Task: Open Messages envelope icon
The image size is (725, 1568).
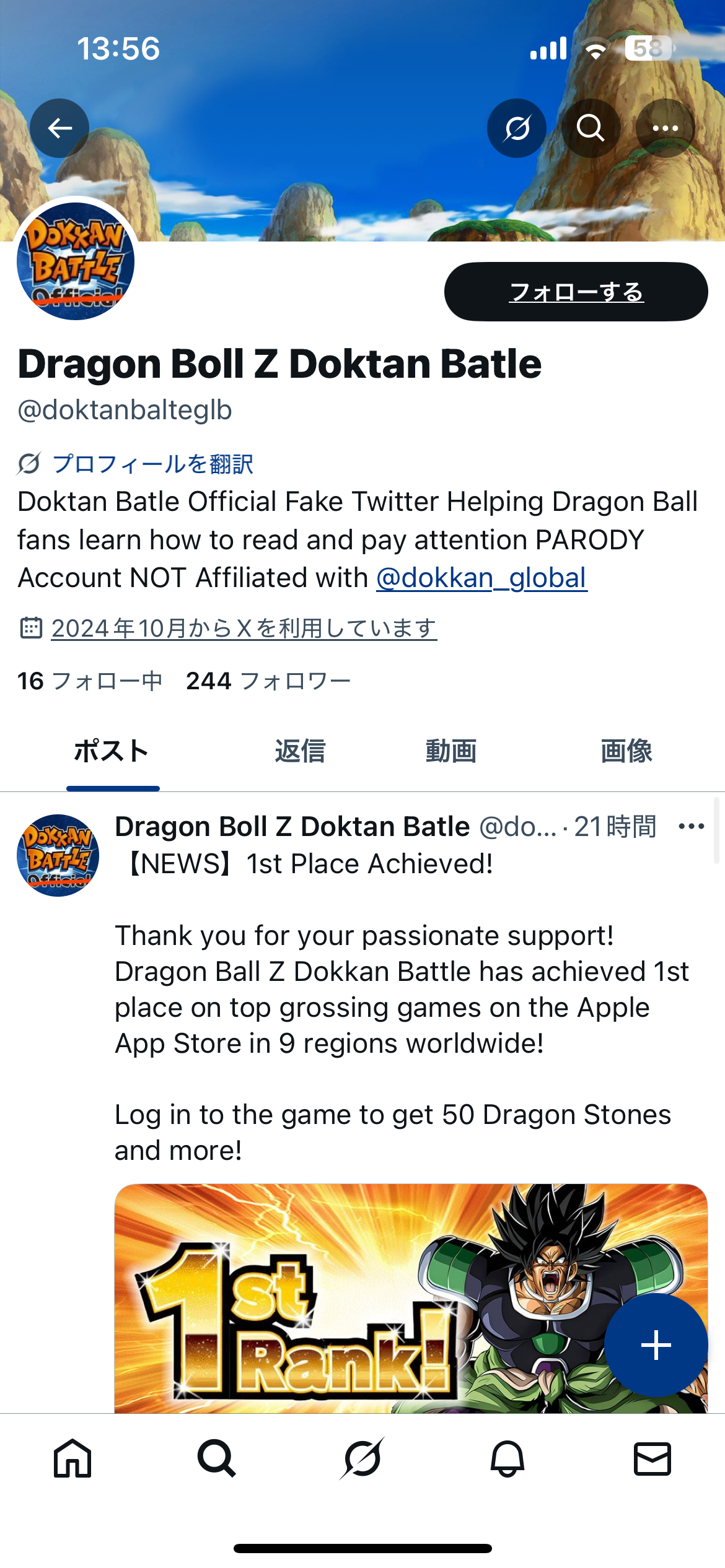Action: coord(652,1459)
